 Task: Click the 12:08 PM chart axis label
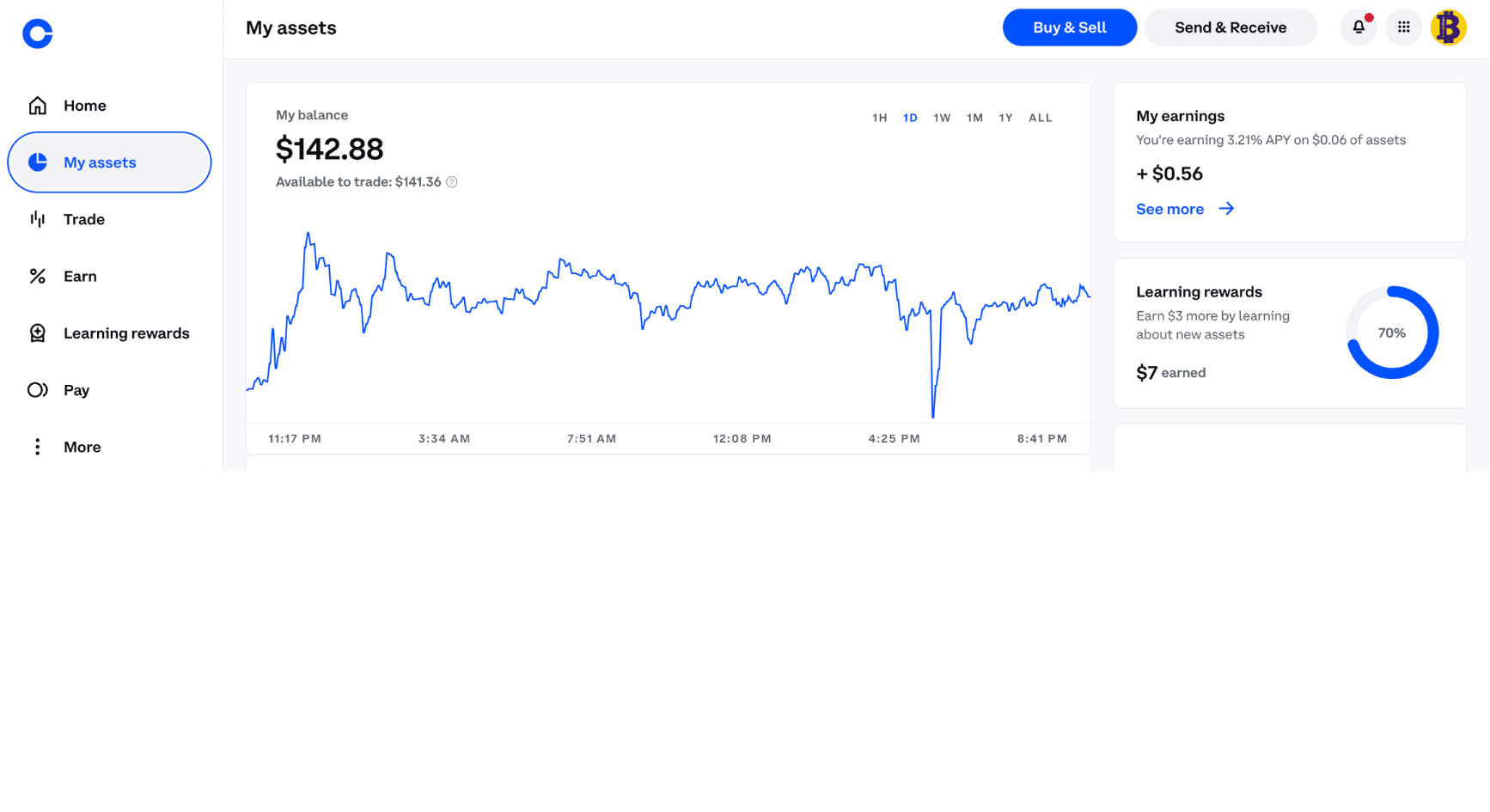pyautogui.click(x=742, y=438)
